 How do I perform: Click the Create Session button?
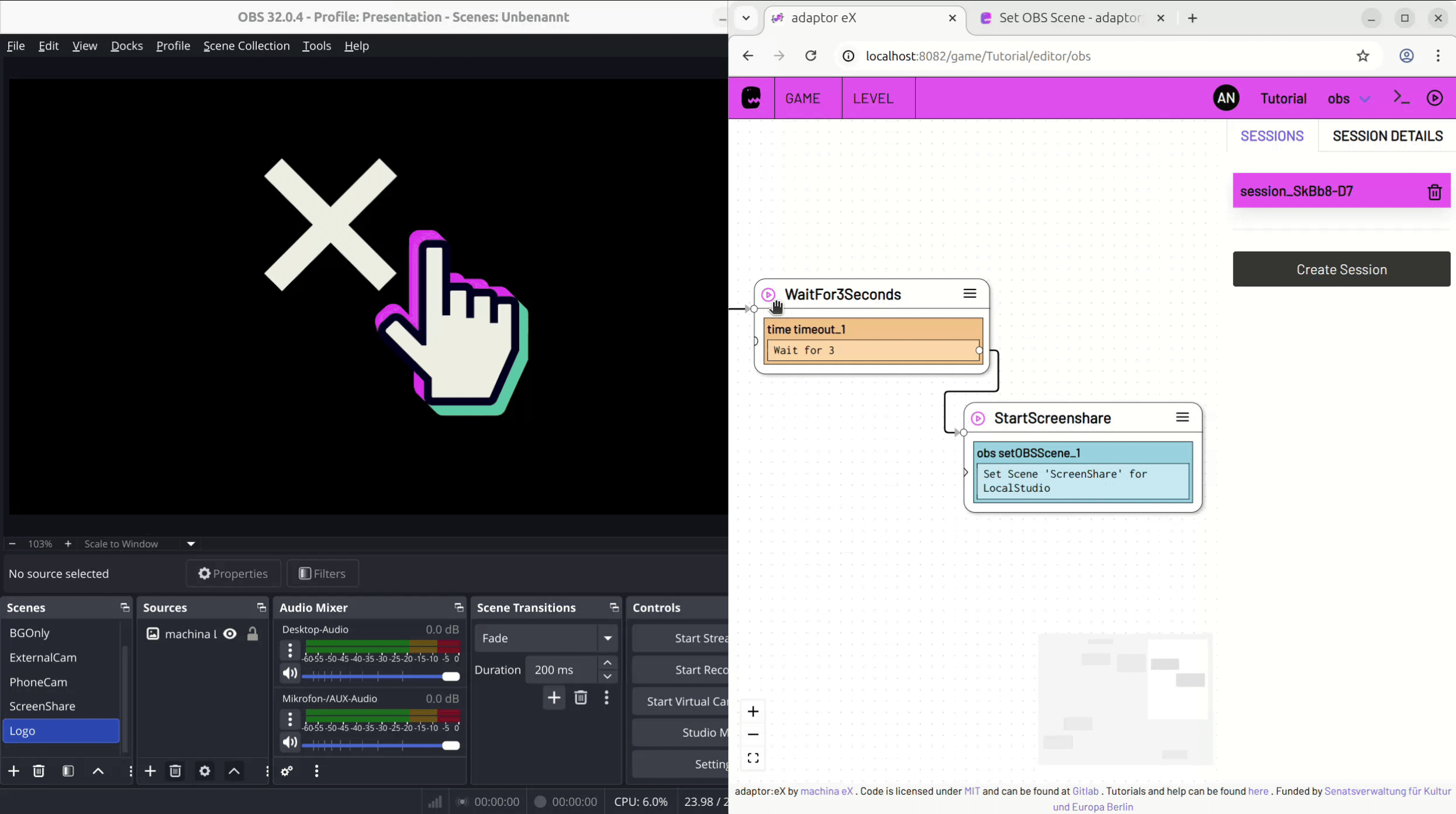point(1341,269)
